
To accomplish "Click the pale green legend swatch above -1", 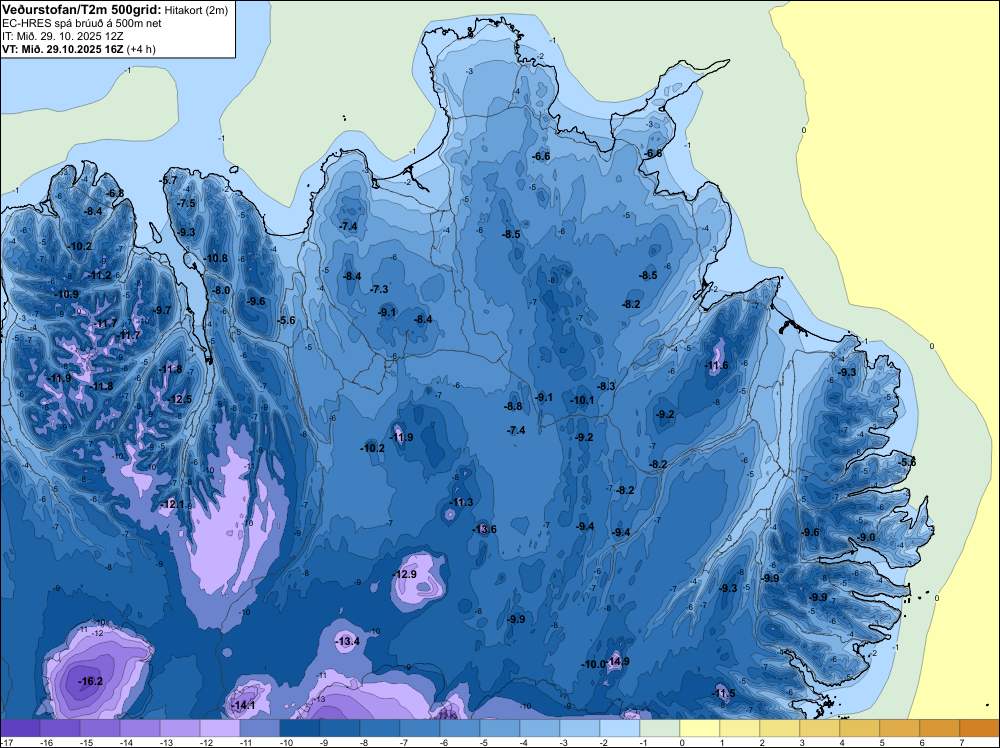I will tap(659, 728).
